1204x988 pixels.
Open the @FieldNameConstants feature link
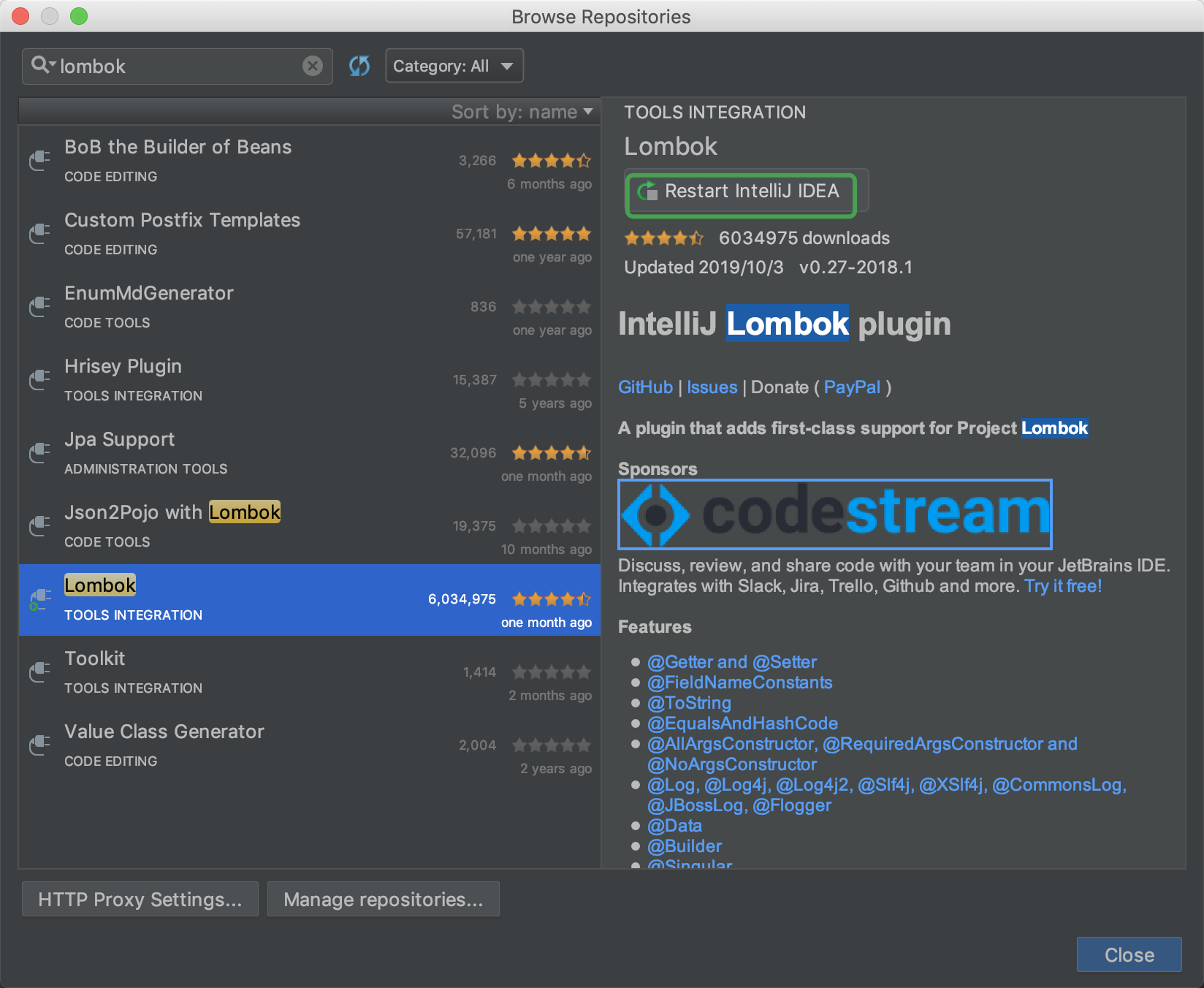(x=740, y=683)
